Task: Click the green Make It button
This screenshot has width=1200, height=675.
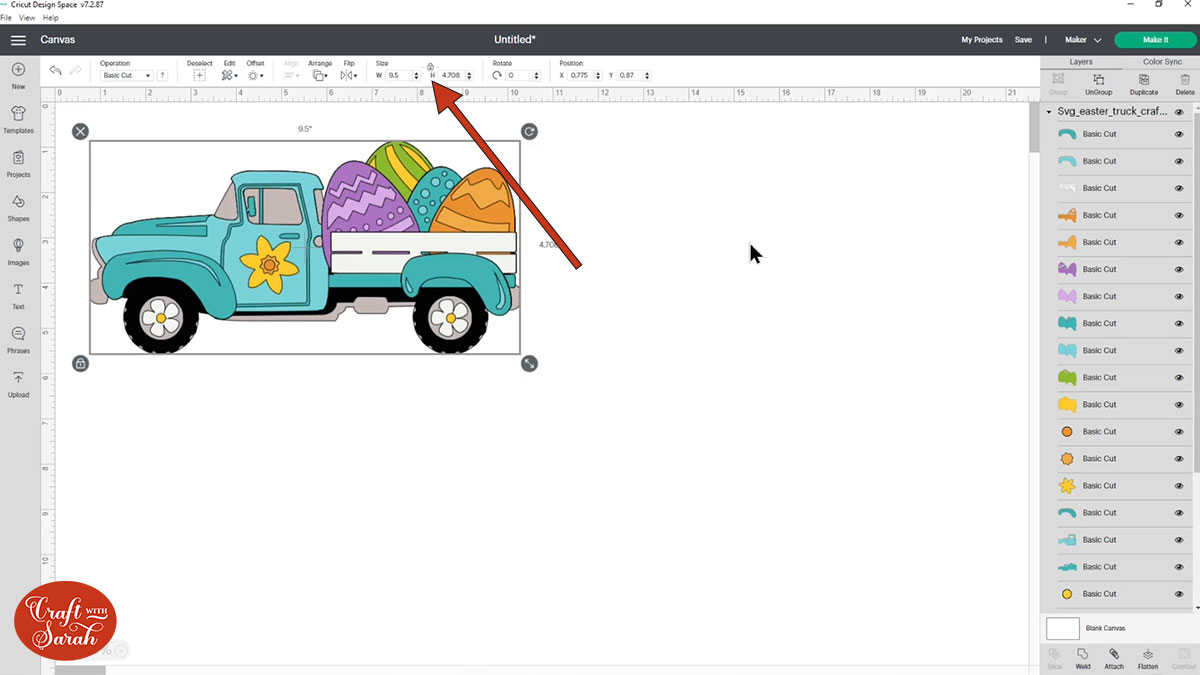Action: point(1155,39)
